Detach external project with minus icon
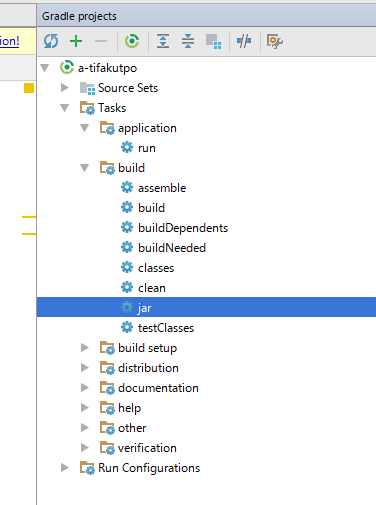 tap(101, 41)
